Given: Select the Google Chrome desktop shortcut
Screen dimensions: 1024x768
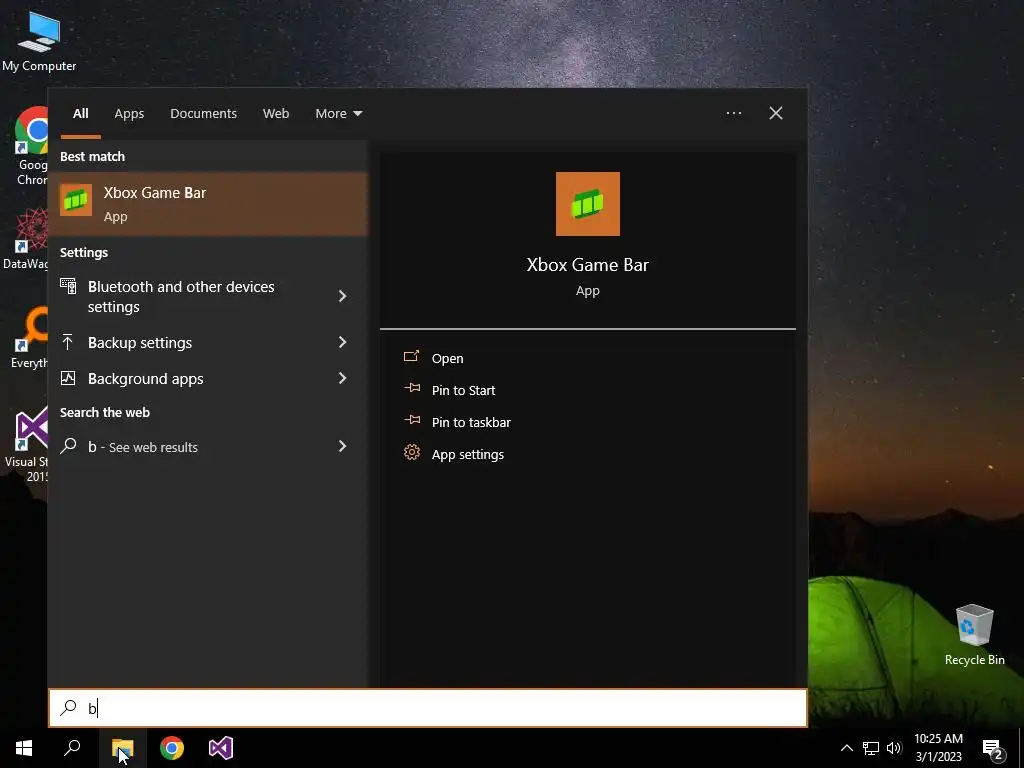Looking at the screenshot, I should 31,146.
